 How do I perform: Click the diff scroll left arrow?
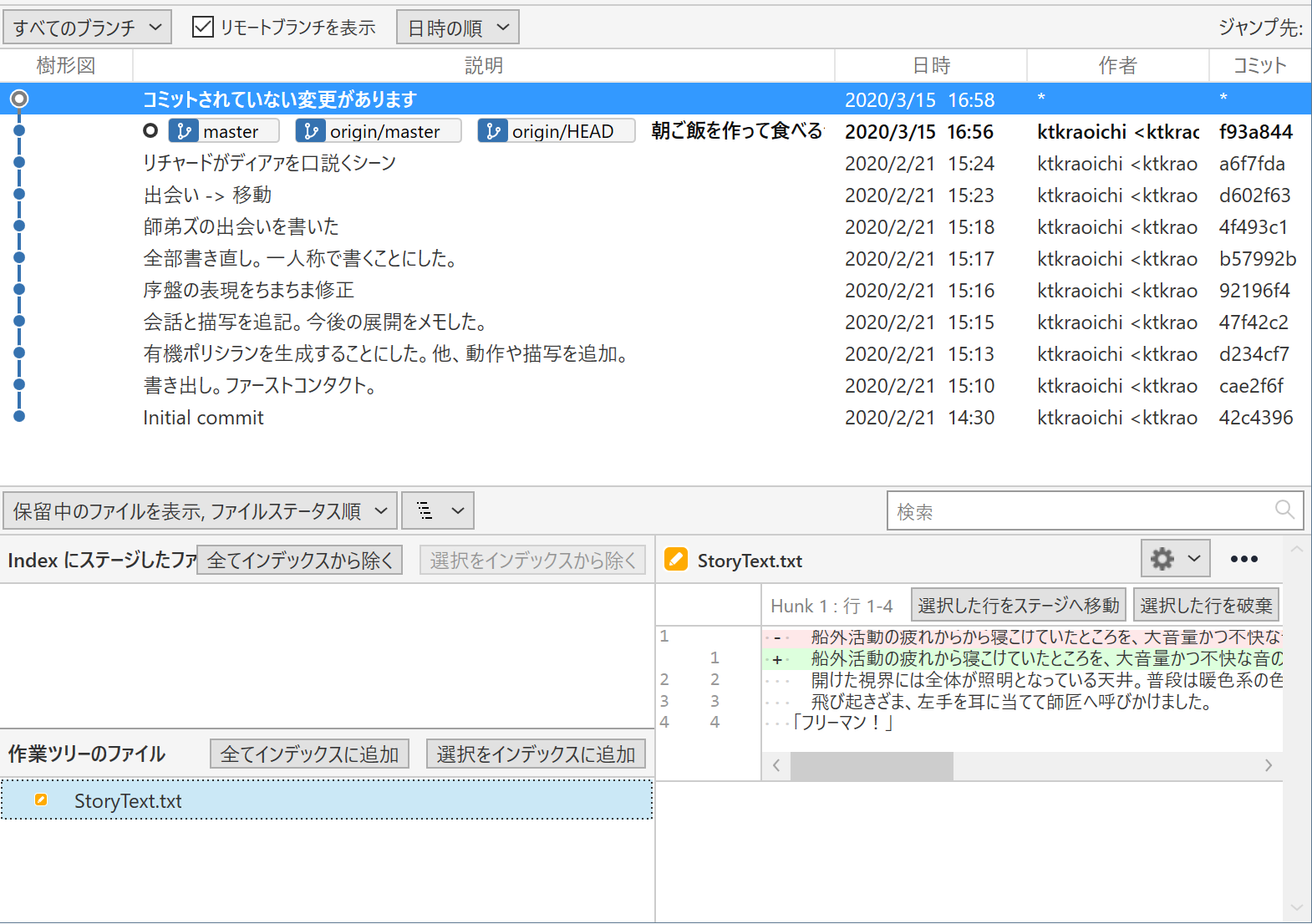click(x=776, y=765)
